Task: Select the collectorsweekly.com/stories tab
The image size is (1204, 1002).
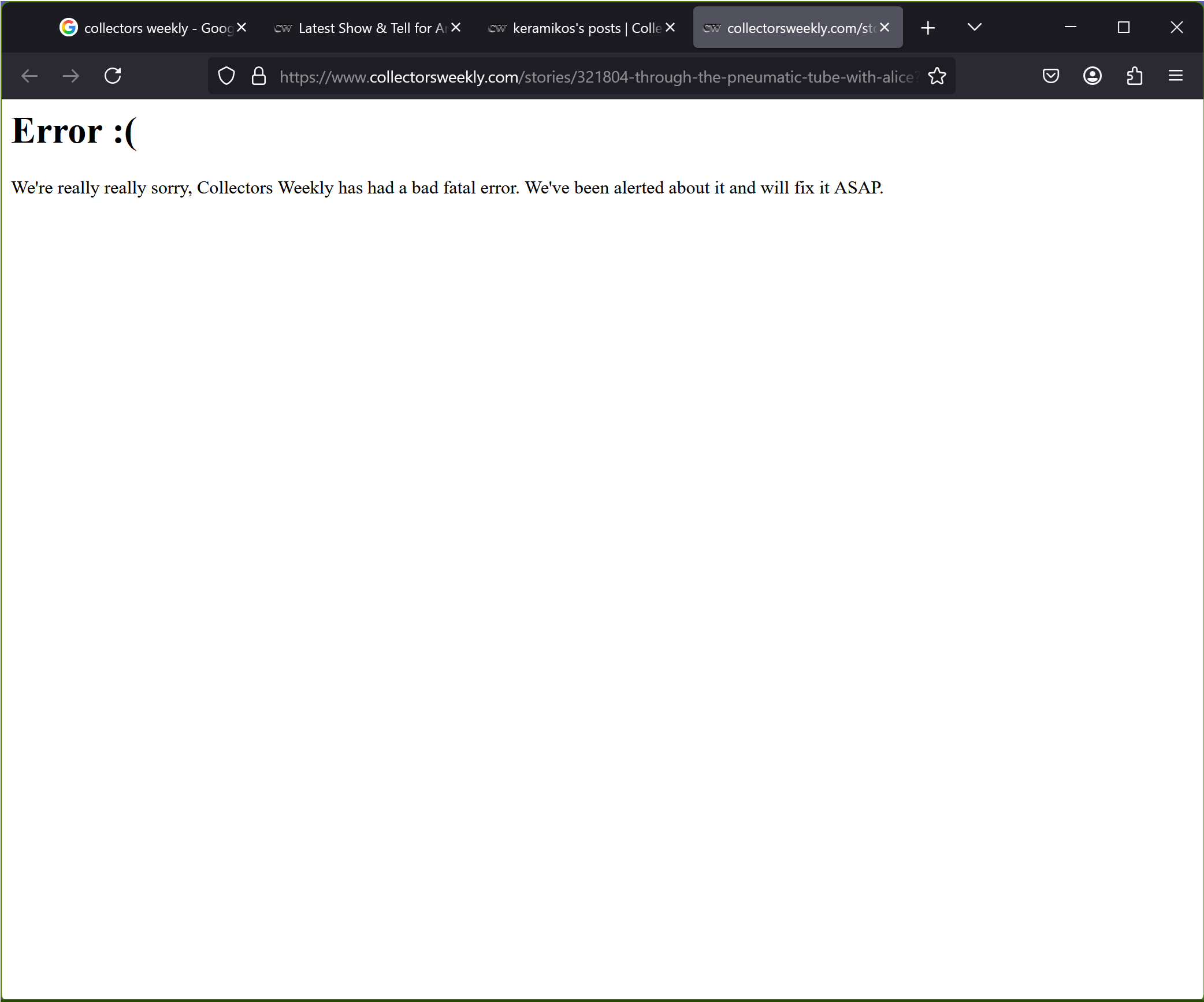Action: (x=797, y=28)
